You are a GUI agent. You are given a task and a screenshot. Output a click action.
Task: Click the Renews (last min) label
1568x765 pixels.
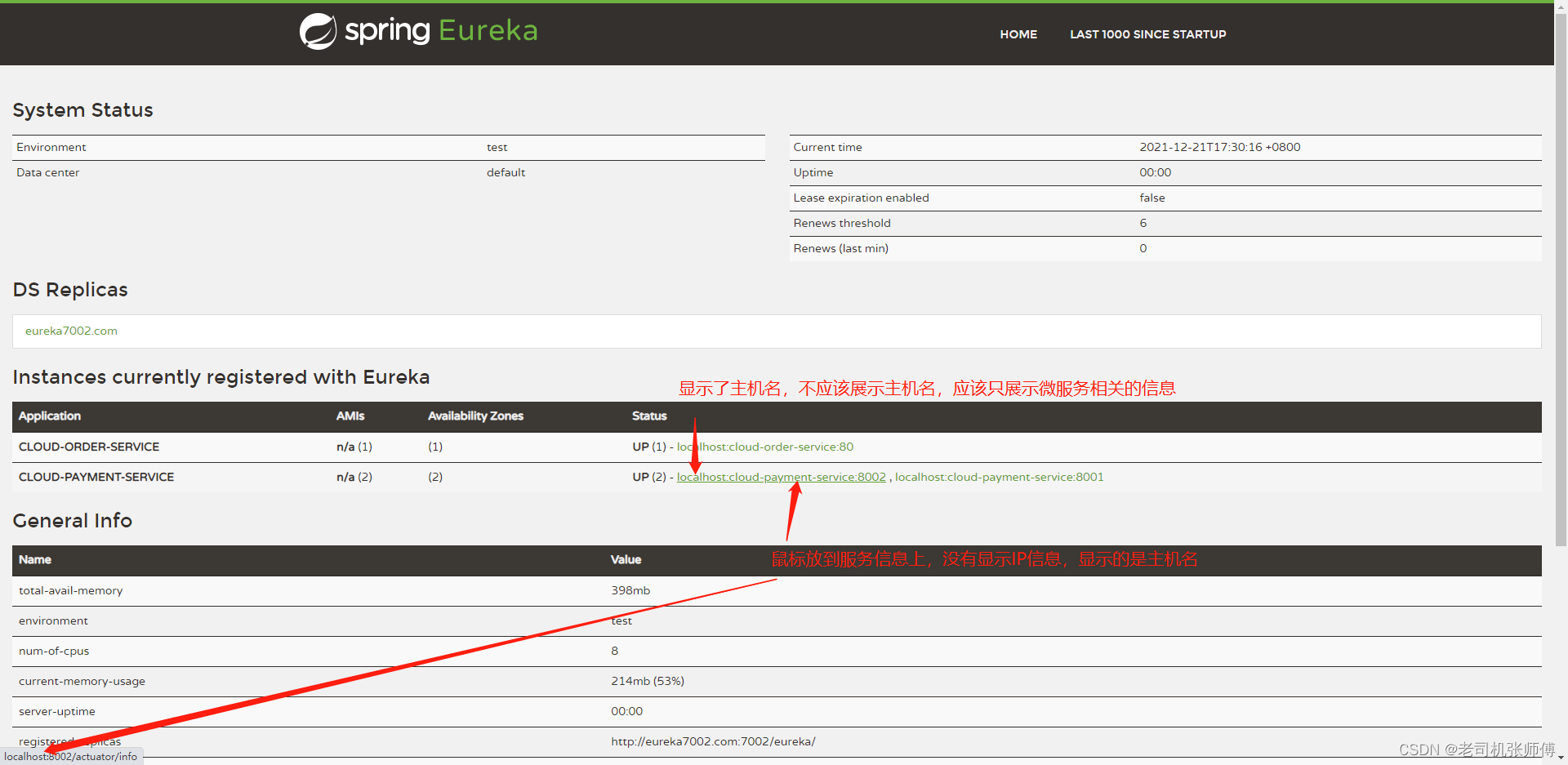click(x=840, y=248)
